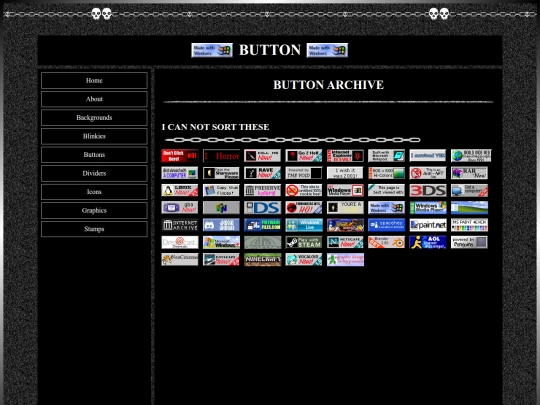Click the Thundercats HO! badge
The width and height of the screenshot is (540, 405).
(x=304, y=208)
